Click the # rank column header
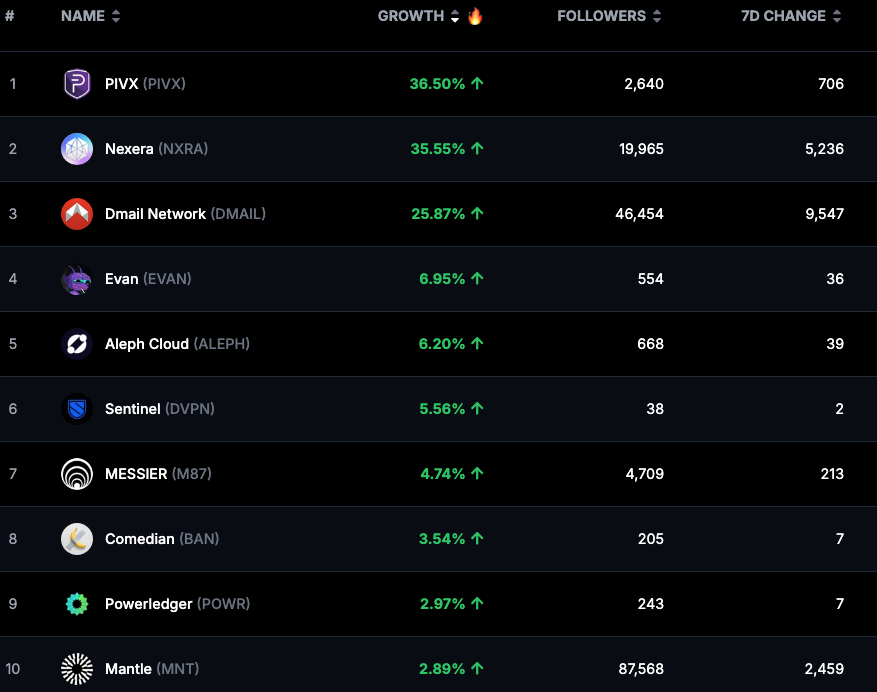The height and width of the screenshot is (692, 877). pos(10,16)
